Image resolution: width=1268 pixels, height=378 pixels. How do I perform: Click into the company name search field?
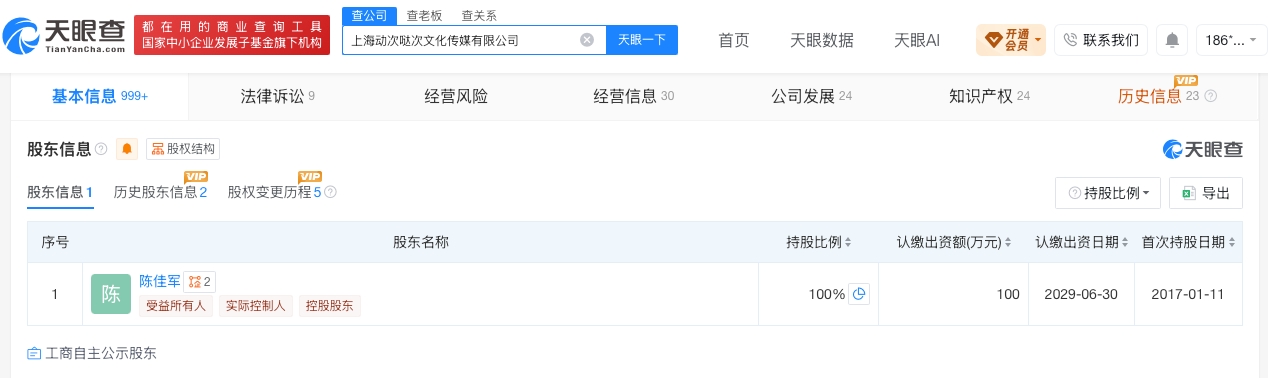click(x=460, y=40)
